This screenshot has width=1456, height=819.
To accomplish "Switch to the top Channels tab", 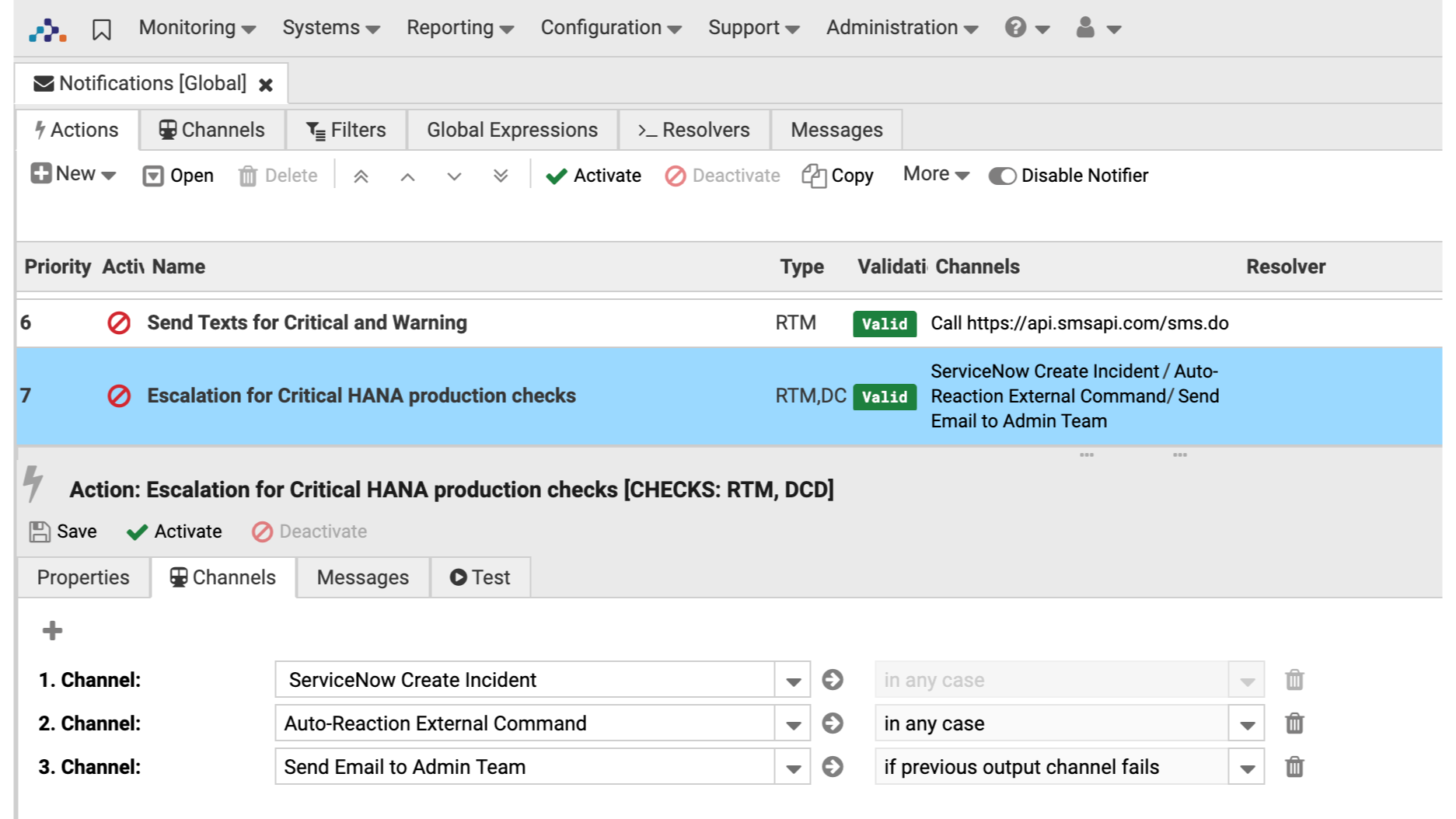I will 211,130.
